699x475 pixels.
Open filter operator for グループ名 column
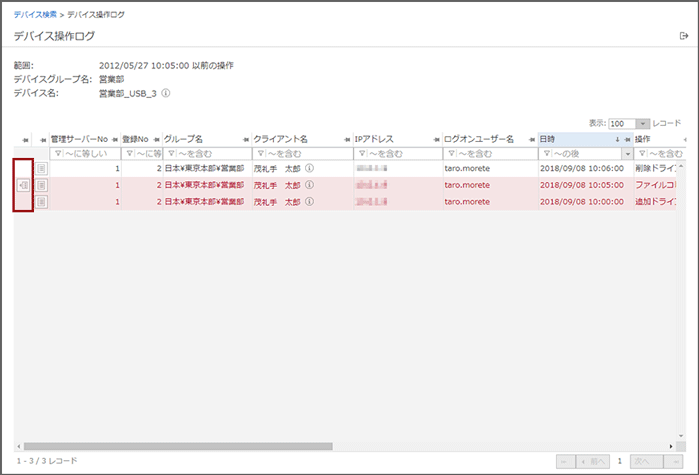click(169, 154)
